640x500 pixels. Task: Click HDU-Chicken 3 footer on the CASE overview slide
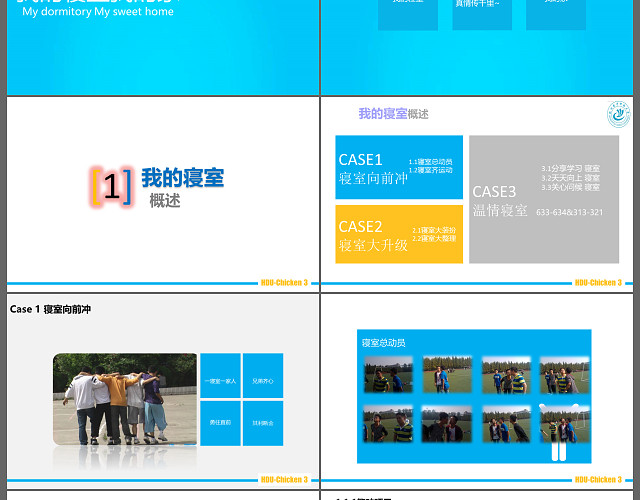pos(598,282)
